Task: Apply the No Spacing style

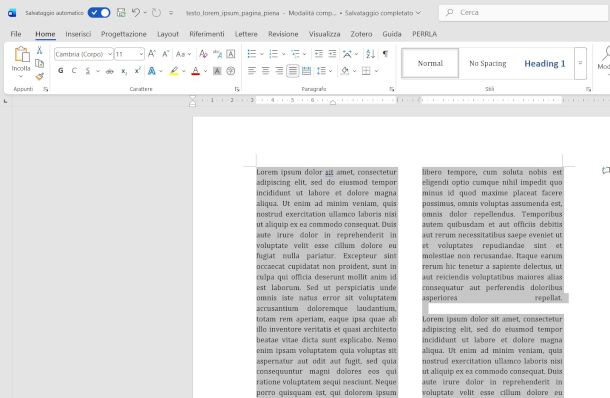Action: tap(487, 63)
